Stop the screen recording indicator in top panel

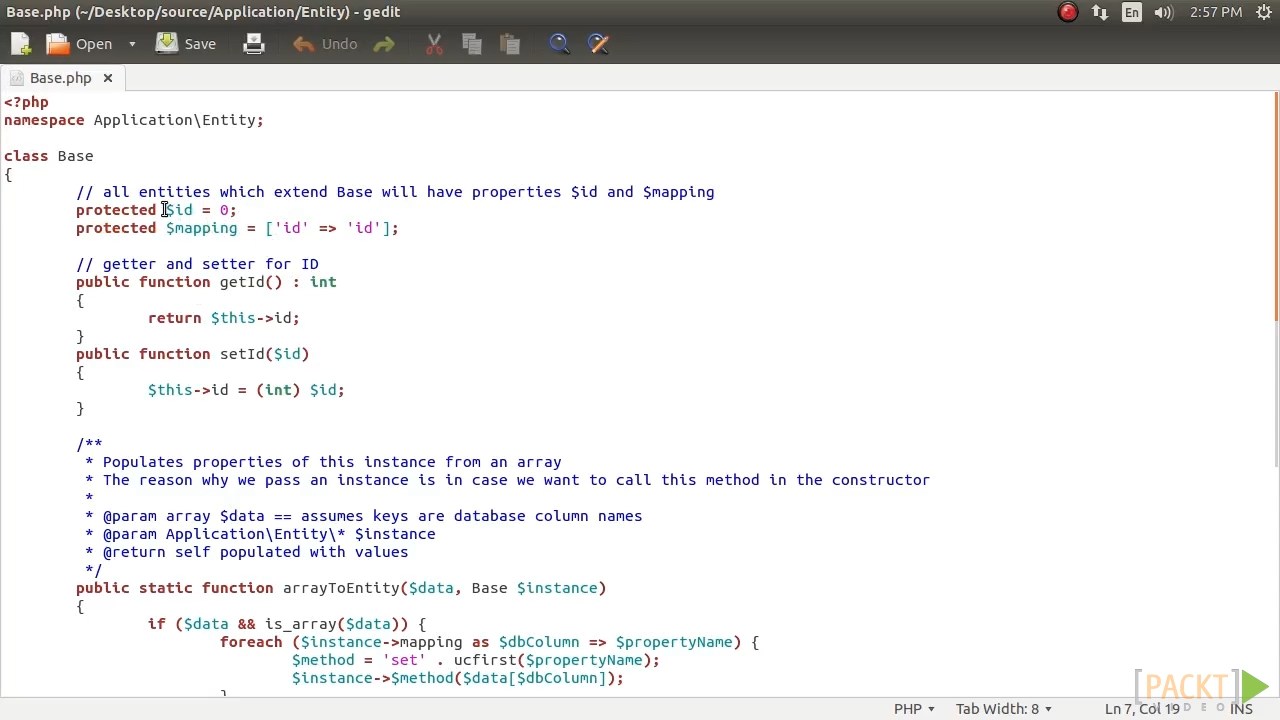tap(1068, 12)
